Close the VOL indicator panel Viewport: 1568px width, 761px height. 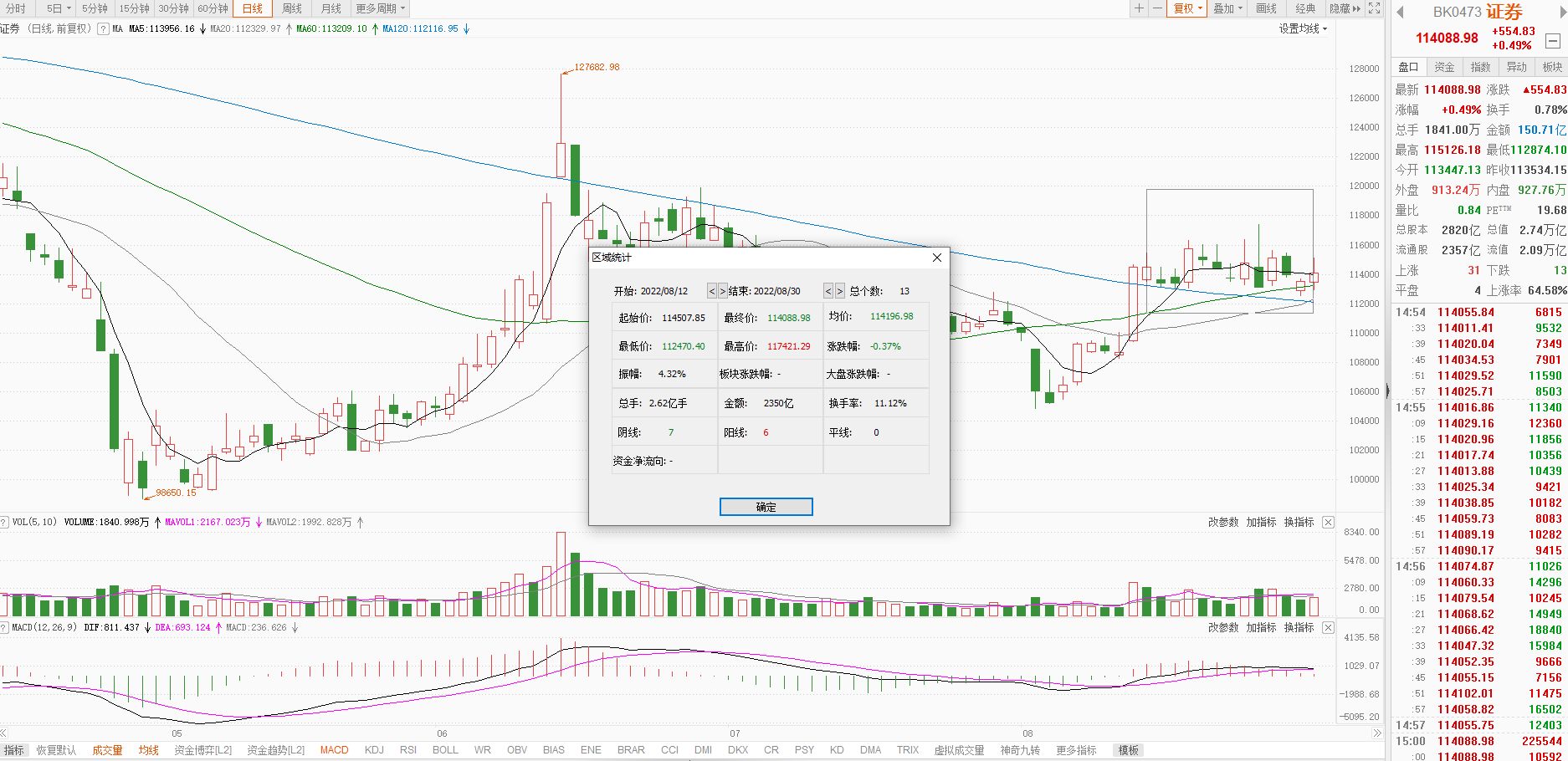(x=1328, y=522)
